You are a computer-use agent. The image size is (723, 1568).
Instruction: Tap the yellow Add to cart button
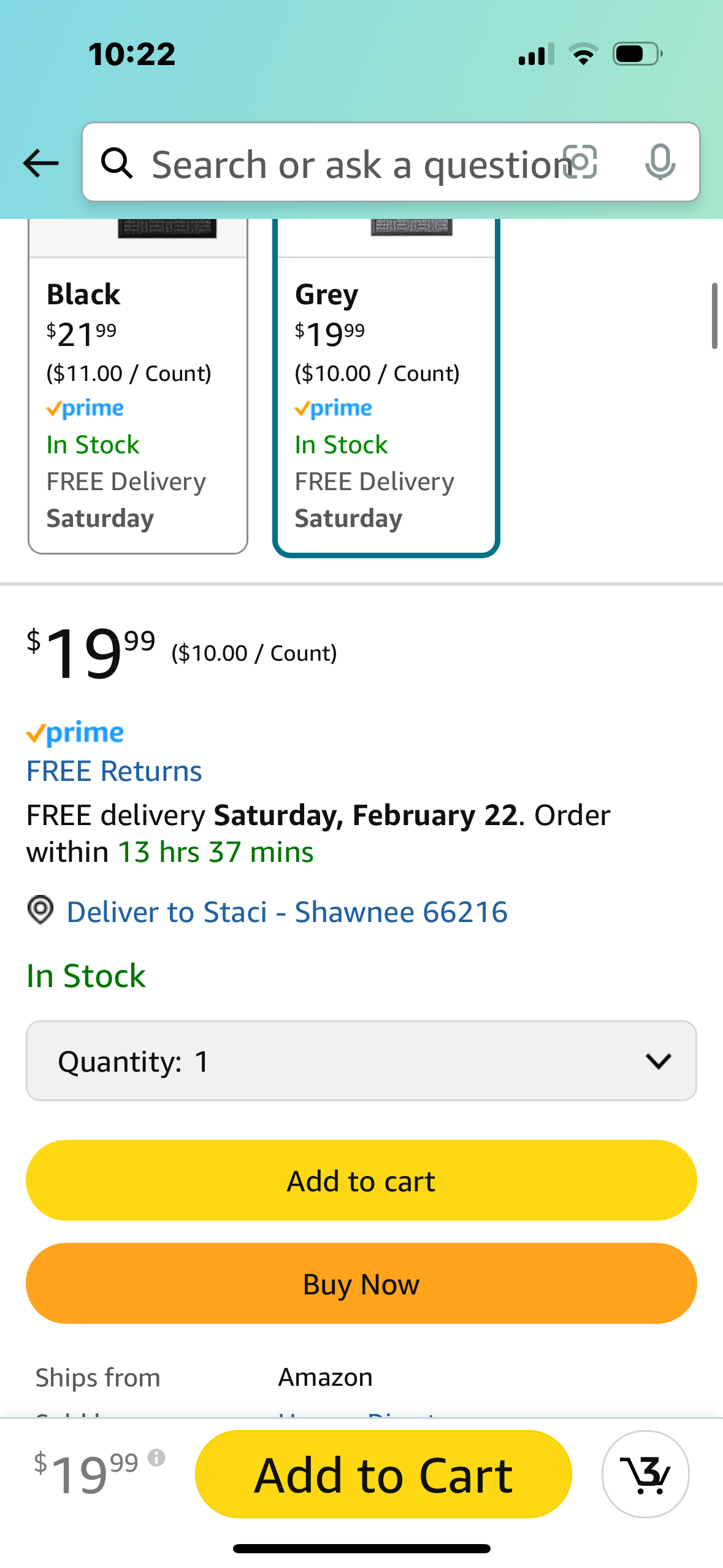click(361, 1180)
